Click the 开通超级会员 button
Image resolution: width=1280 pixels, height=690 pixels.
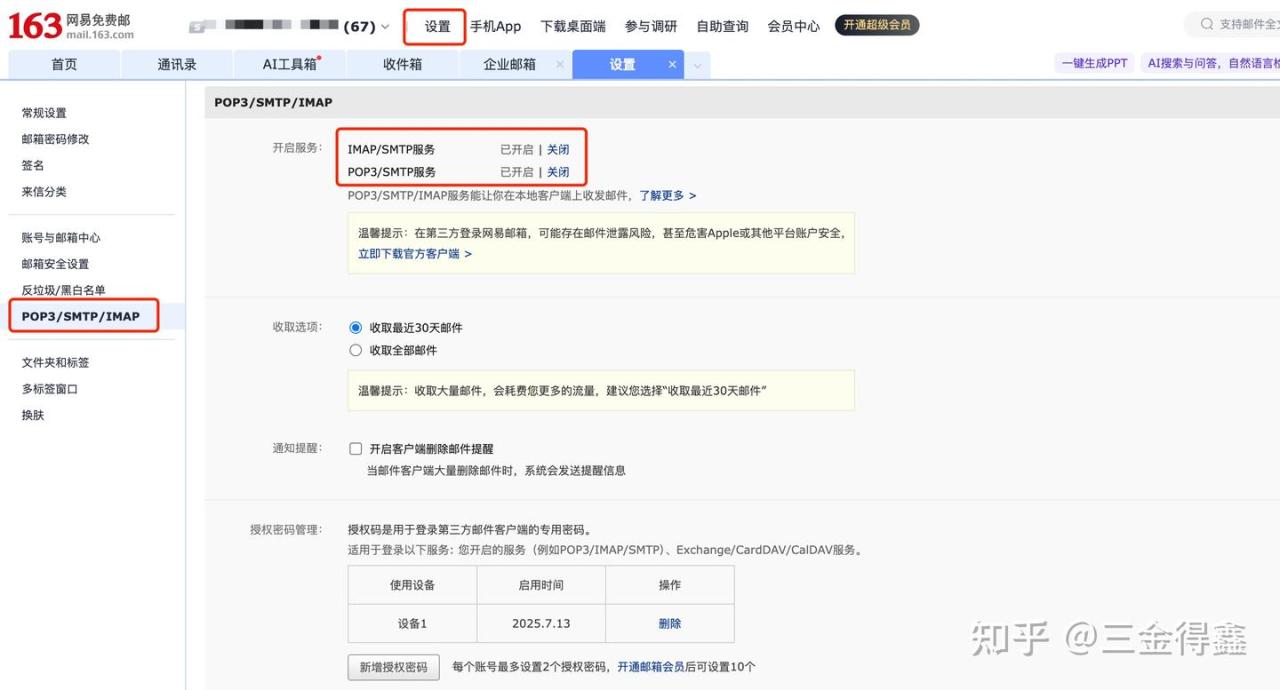(876, 25)
